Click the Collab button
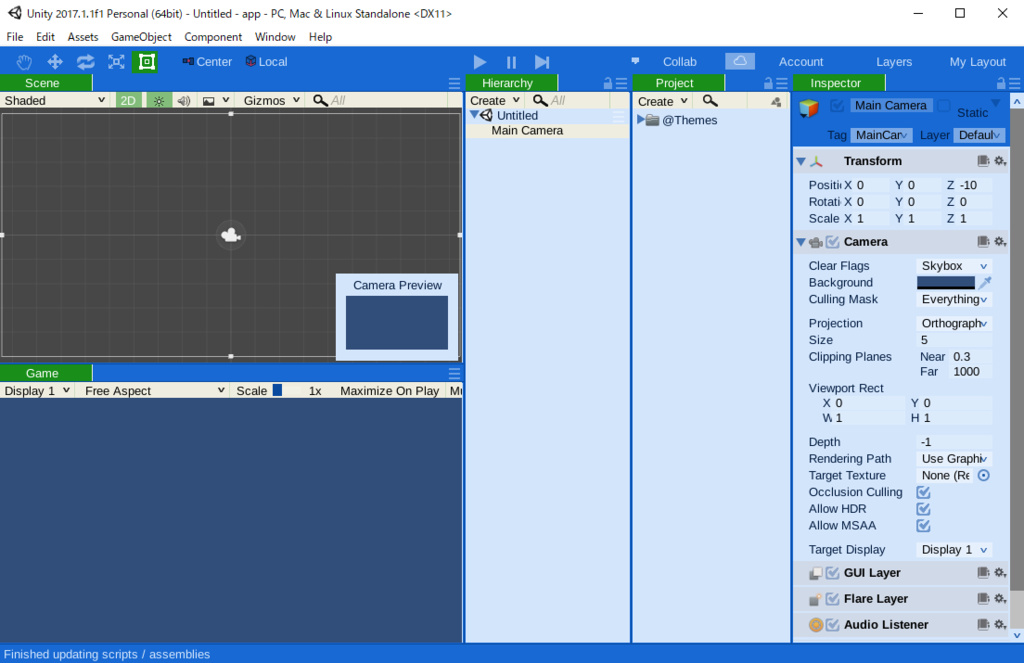 pos(679,61)
